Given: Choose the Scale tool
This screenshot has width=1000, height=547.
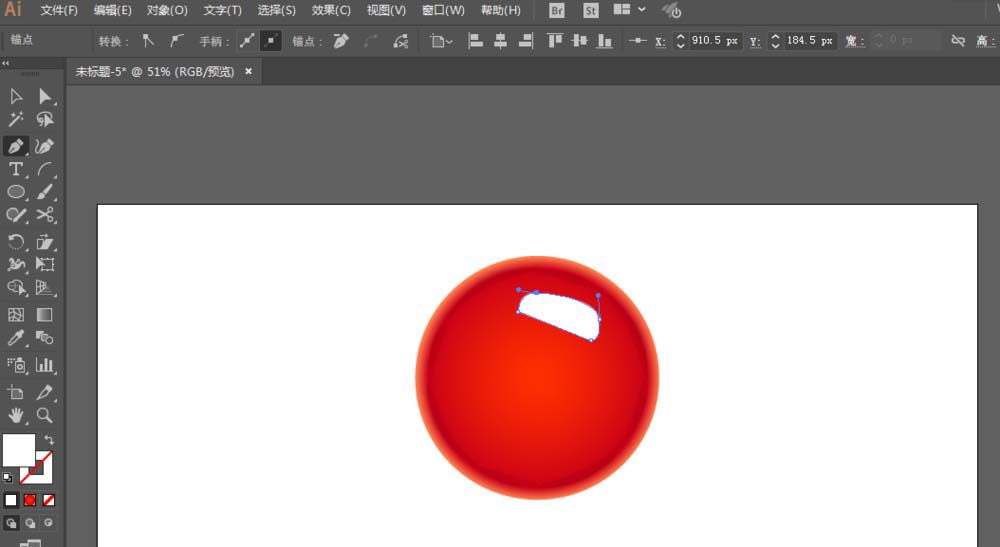Looking at the screenshot, I should 44,242.
